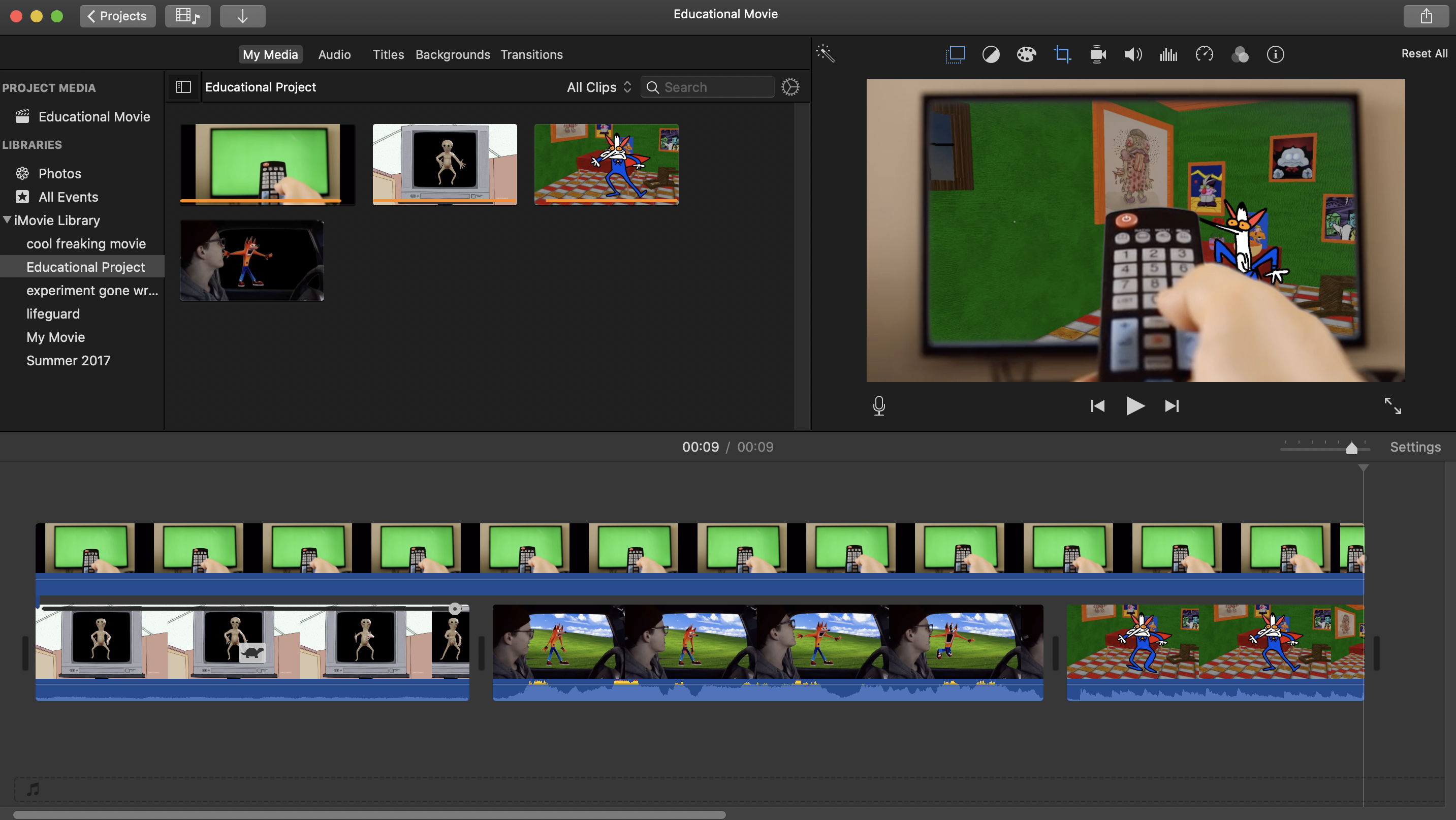
Task: Select All Events in the sidebar
Action: 68,197
